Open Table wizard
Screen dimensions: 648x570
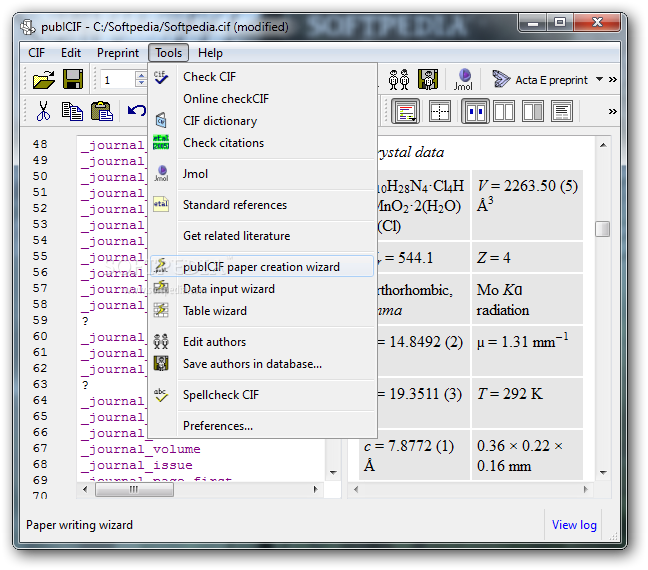tap(262, 310)
